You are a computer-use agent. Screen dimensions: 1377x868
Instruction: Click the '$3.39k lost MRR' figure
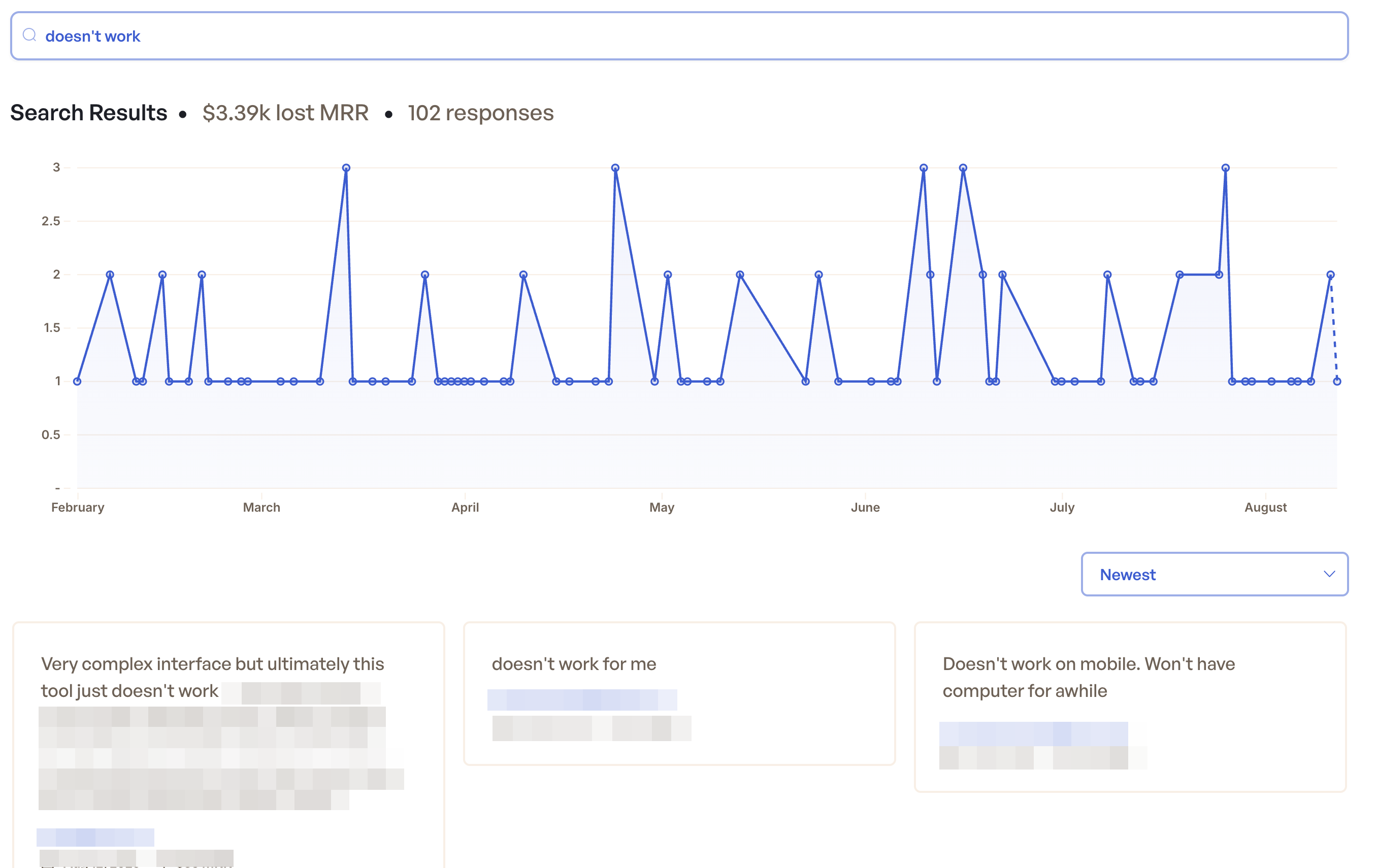pos(286,113)
